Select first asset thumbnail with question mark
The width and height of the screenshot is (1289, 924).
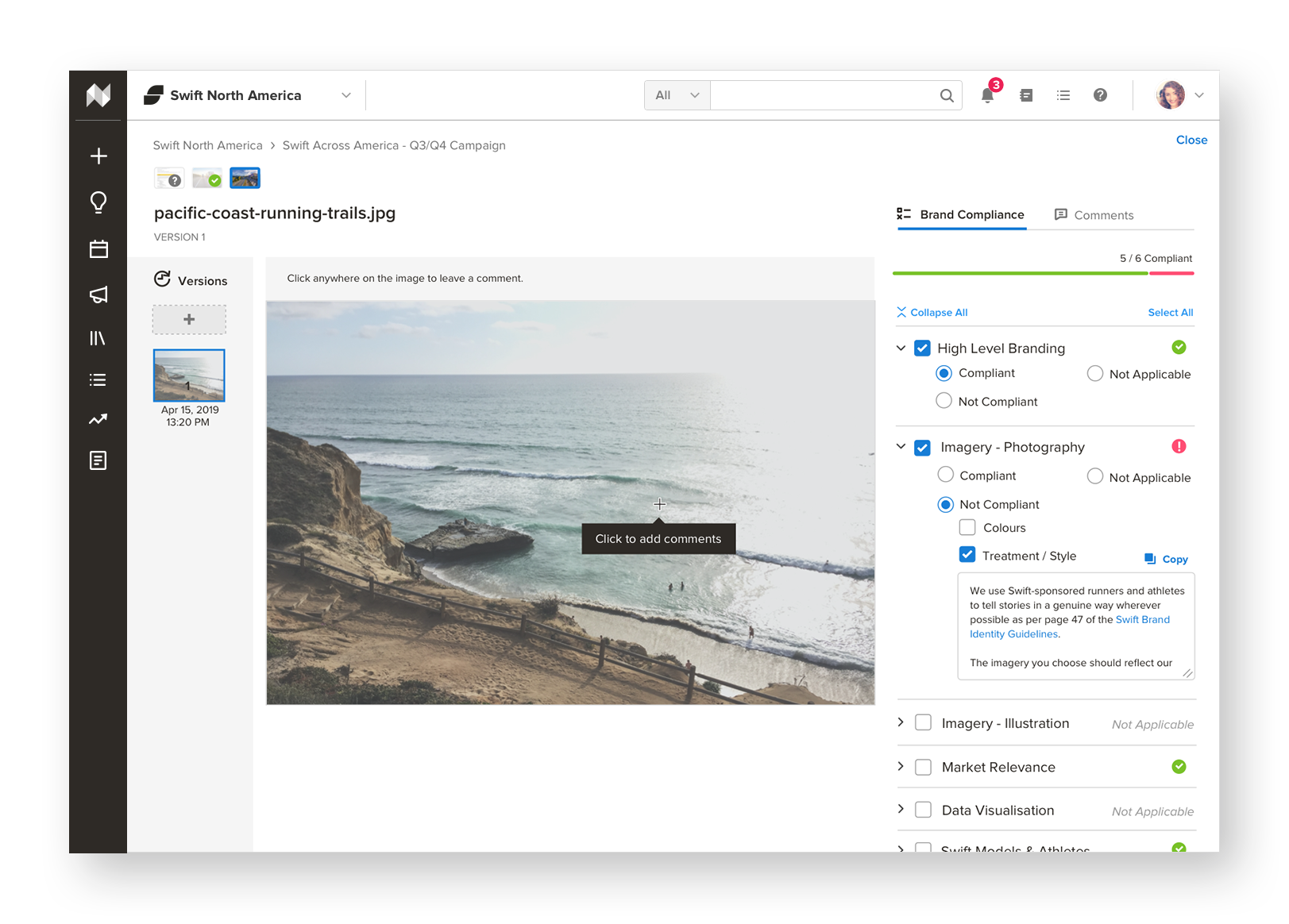(168, 178)
